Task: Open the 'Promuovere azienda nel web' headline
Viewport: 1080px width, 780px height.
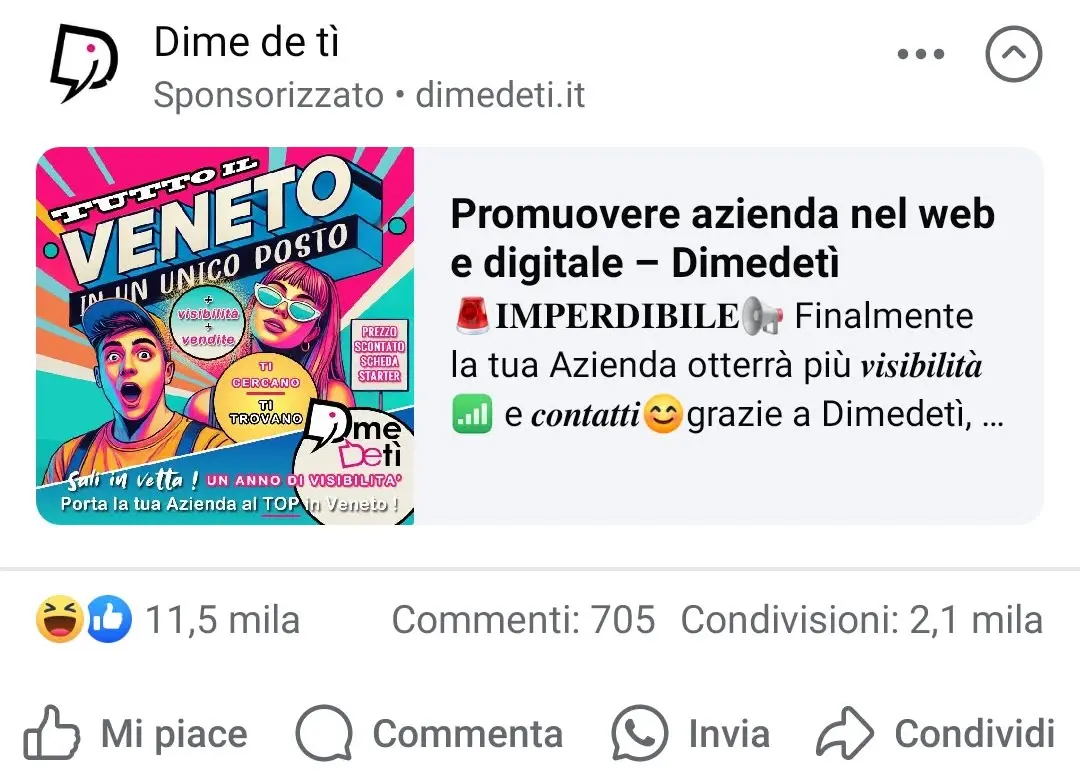Action: (723, 238)
